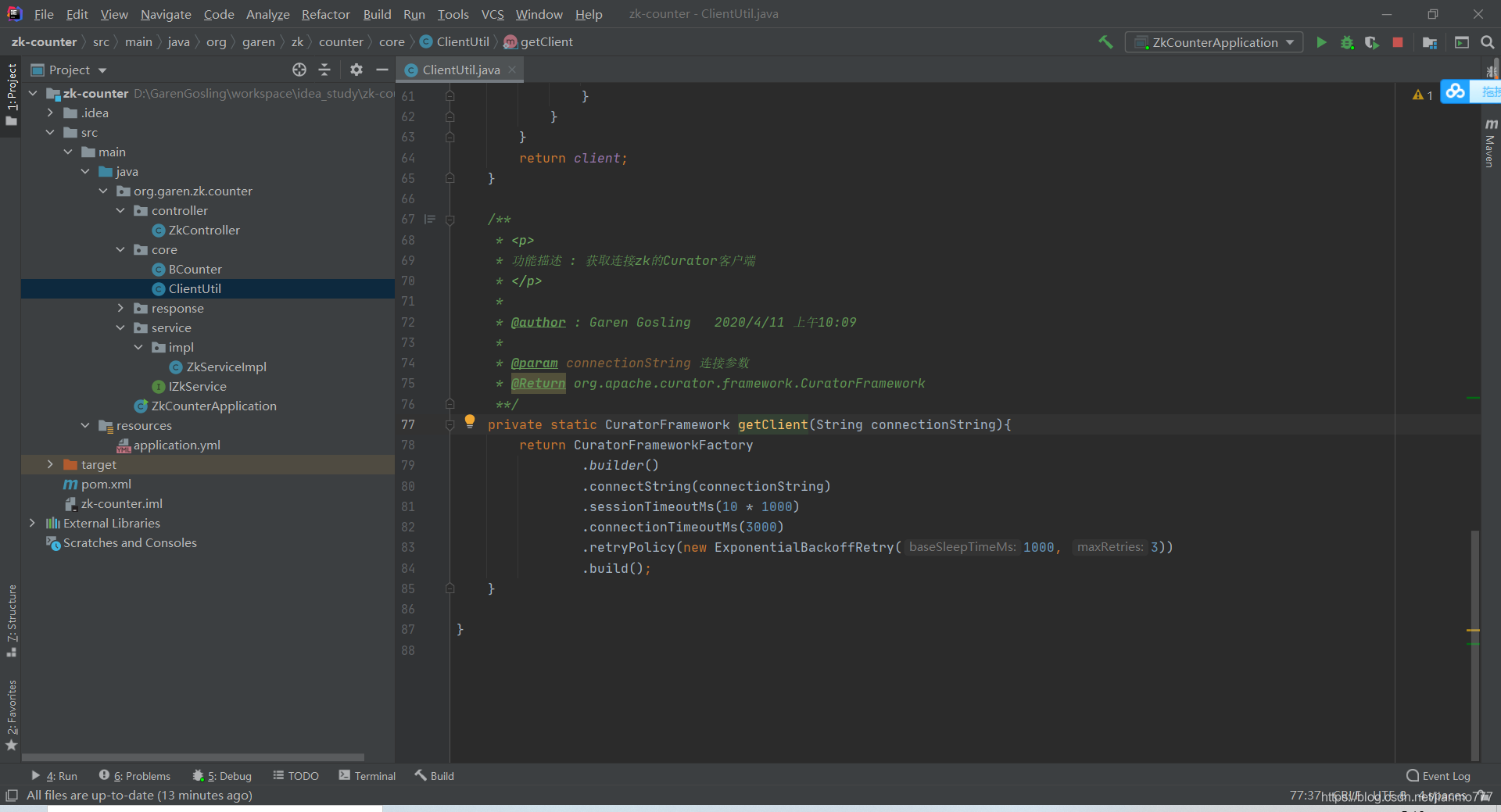The height and width of the screenshot is (812, 1501).
Task: Collapse all in Project panel
Action: coord(324,70)
